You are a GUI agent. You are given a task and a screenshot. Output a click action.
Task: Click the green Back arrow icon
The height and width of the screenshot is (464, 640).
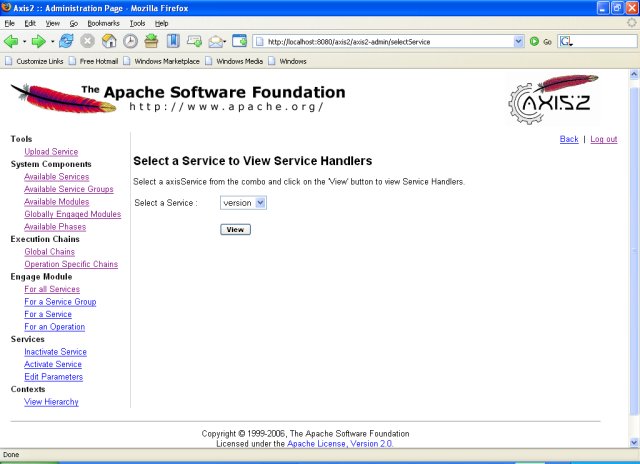click(x=11, y=41)
